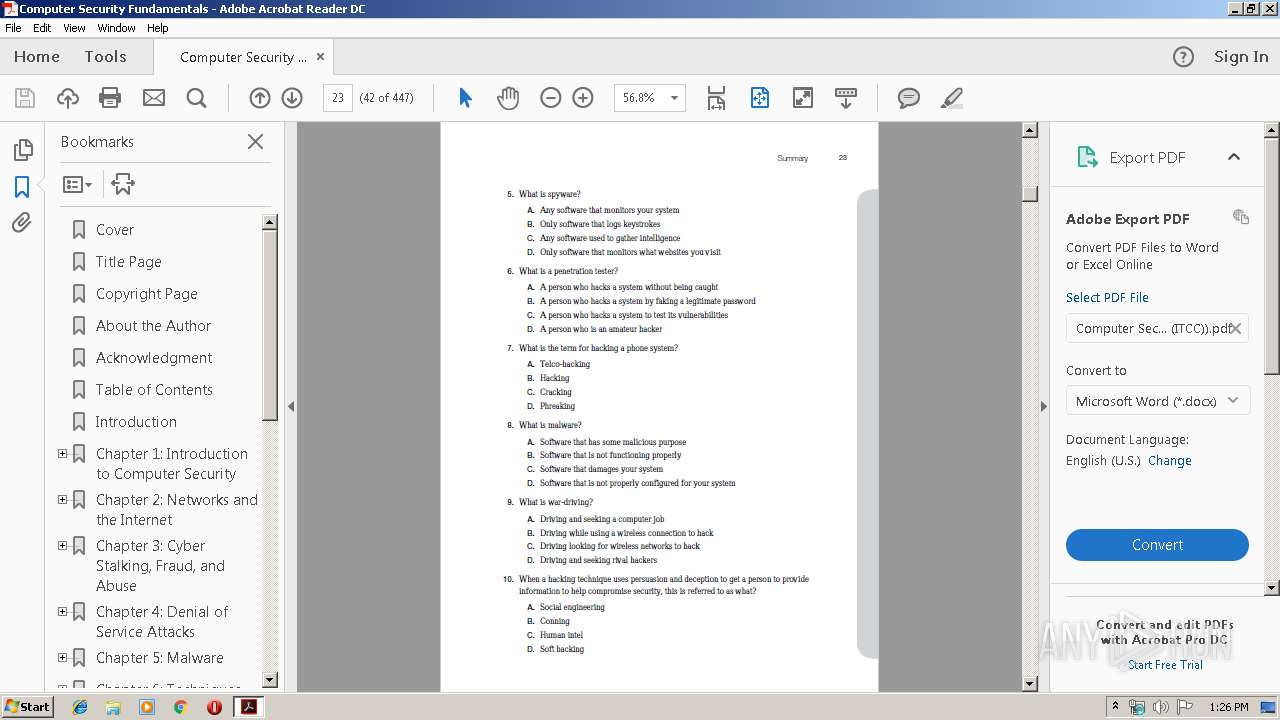
Task: Expand the Chapter 3 bookmark
Action: coord(62,546)
